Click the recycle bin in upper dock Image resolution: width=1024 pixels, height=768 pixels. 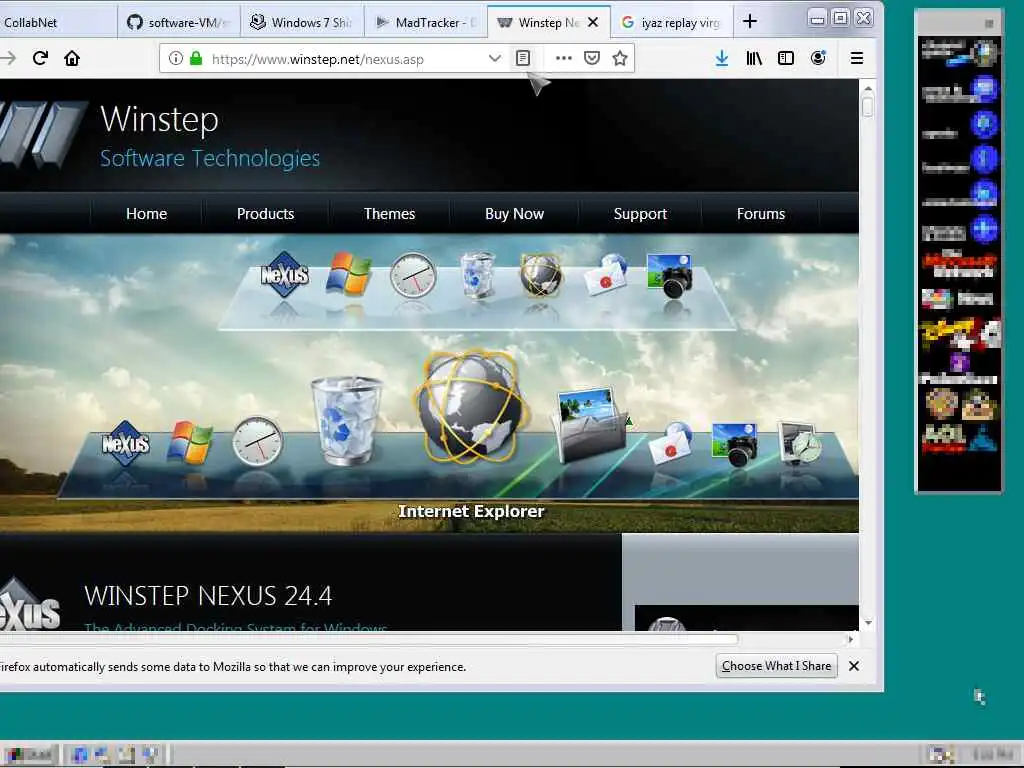click(x=477, y=275)
